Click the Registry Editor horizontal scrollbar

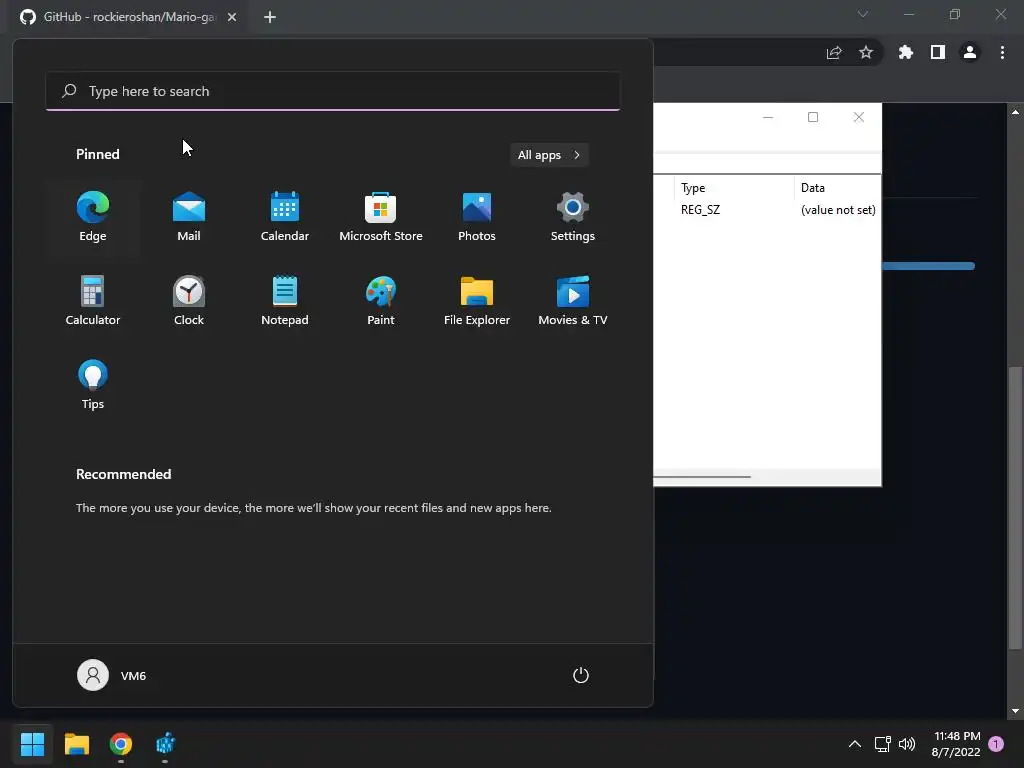(702, 477)
